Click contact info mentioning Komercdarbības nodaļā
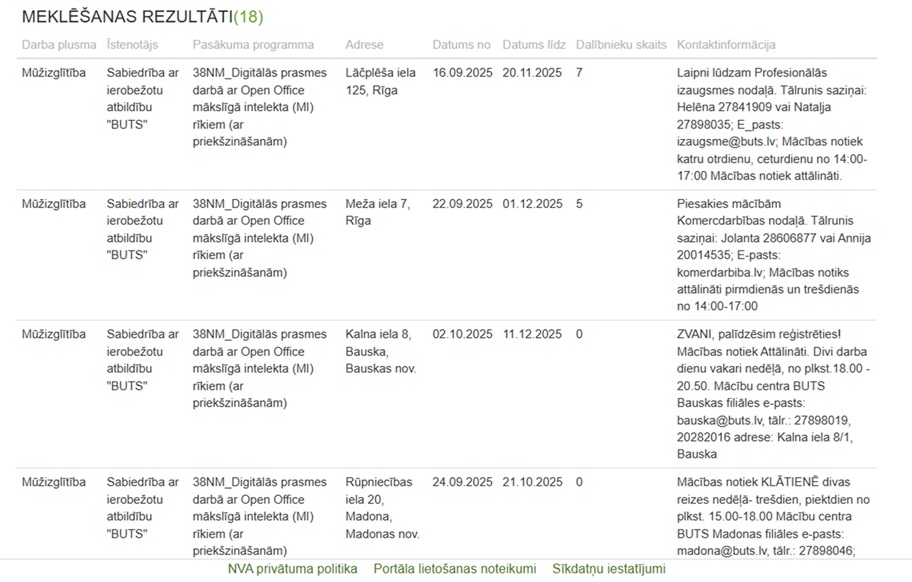The height and width of the screenshot is (582, 912). click(x=774, y=255)
